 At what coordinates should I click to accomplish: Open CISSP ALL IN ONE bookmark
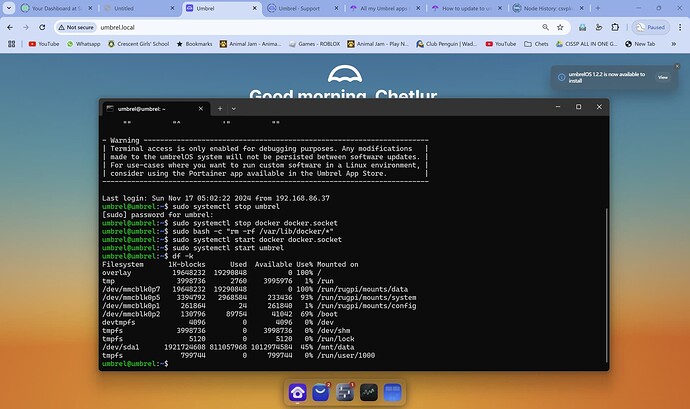[586, 44]
